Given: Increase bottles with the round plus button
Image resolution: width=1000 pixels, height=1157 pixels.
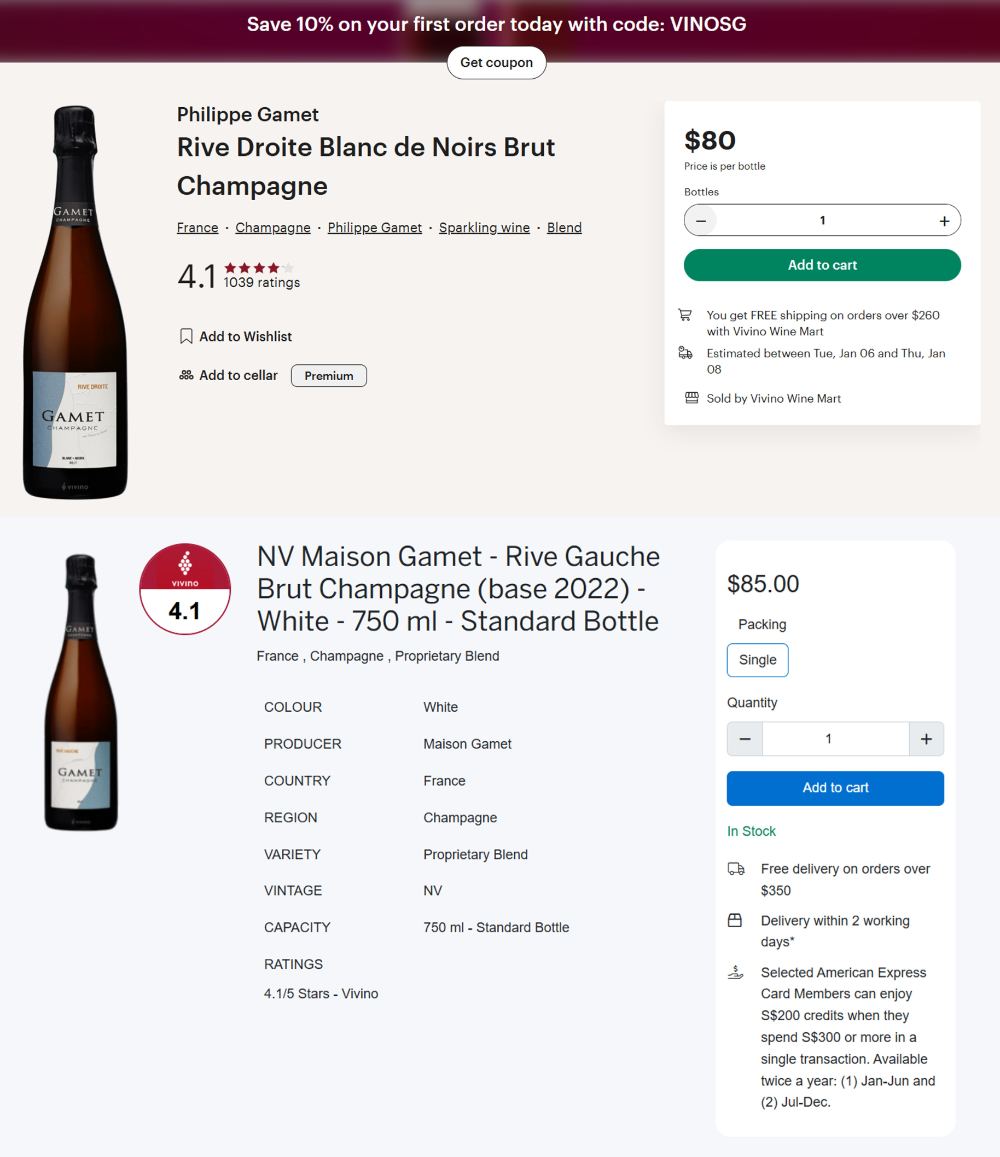Looking at the screenshot, I should [x=944, y=220].
